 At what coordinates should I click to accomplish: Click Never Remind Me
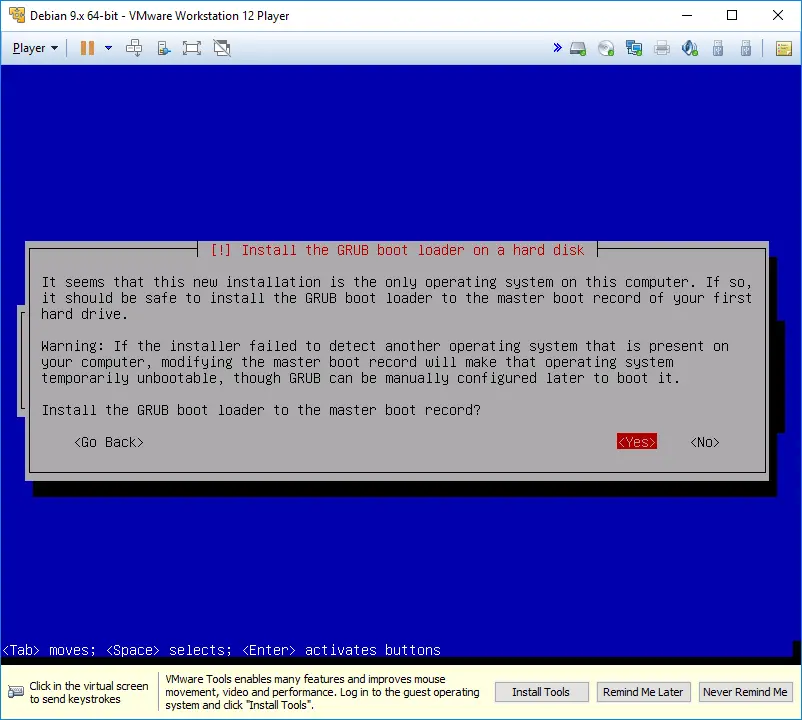point(745,692)
